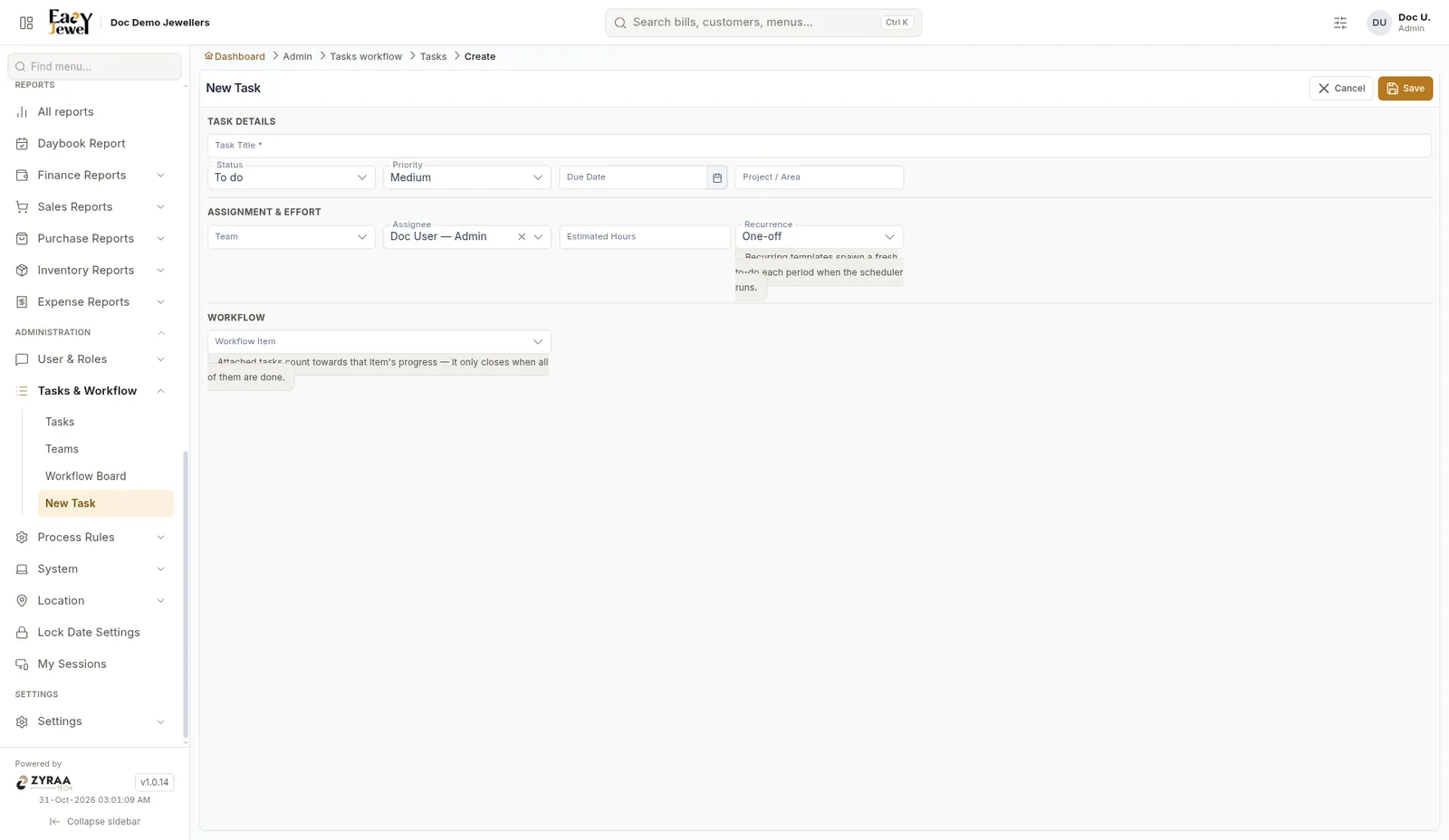This screenshot has height=840, width=1449.
Task: Click the Lock Date Settings padlock icon
Action: click(22, 633)
